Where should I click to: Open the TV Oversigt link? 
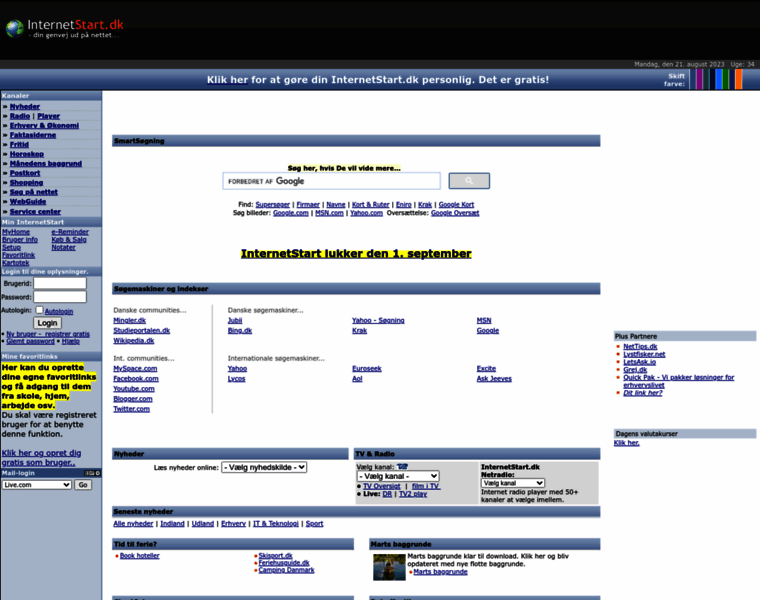(x=381, y=486)
